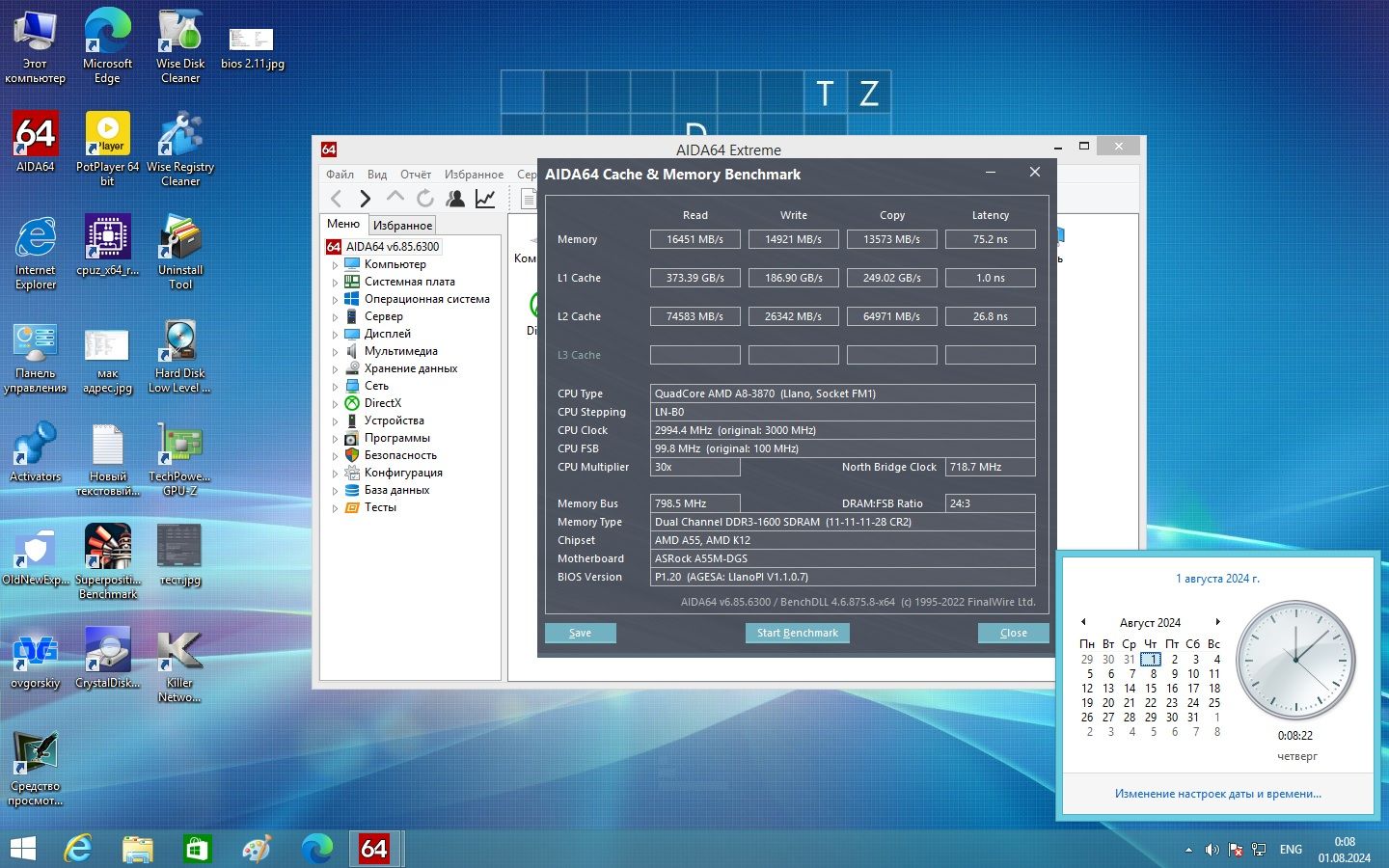
Task: Open Wise Registry Cleaner shortcut
Action: pyautogui.click(x=180, y=149)
